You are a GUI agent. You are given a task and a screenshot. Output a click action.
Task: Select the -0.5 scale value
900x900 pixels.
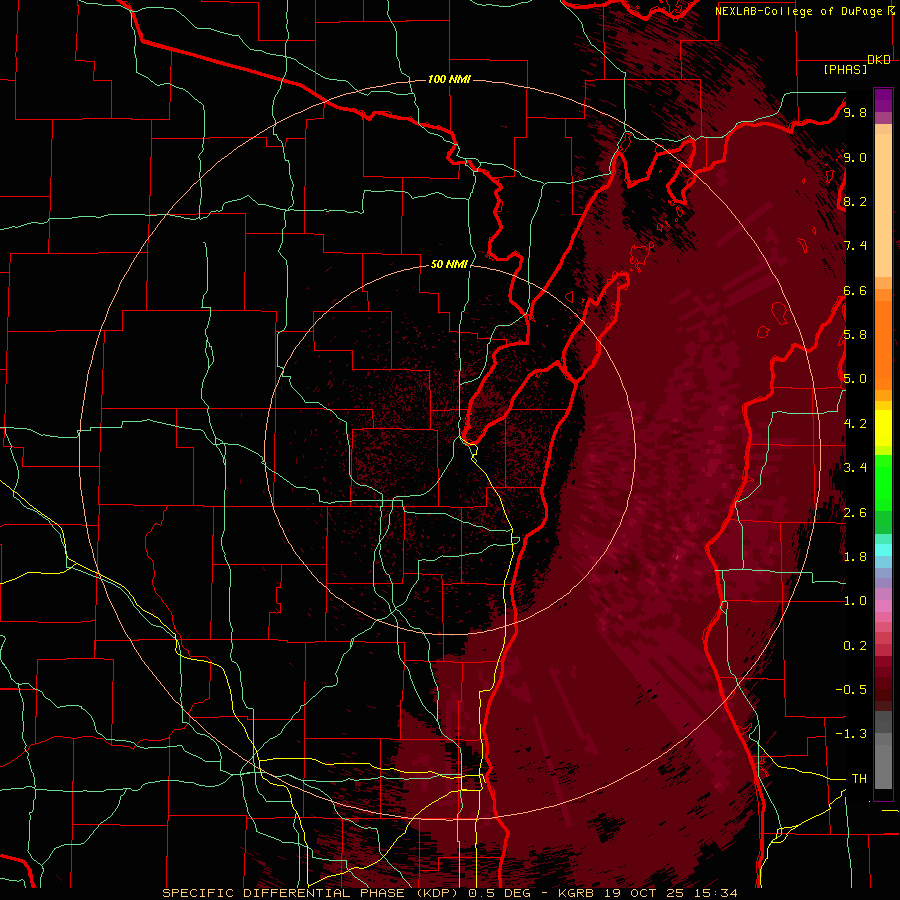coord(851,690)
